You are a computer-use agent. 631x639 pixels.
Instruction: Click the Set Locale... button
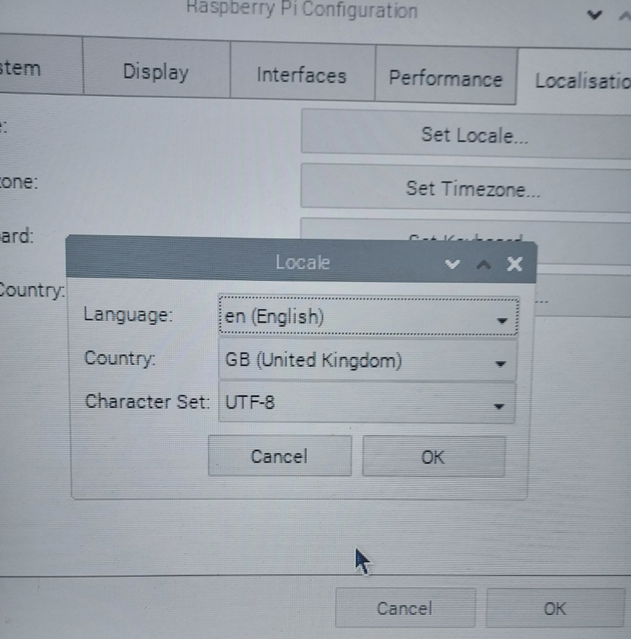click(x=466, y=134)
